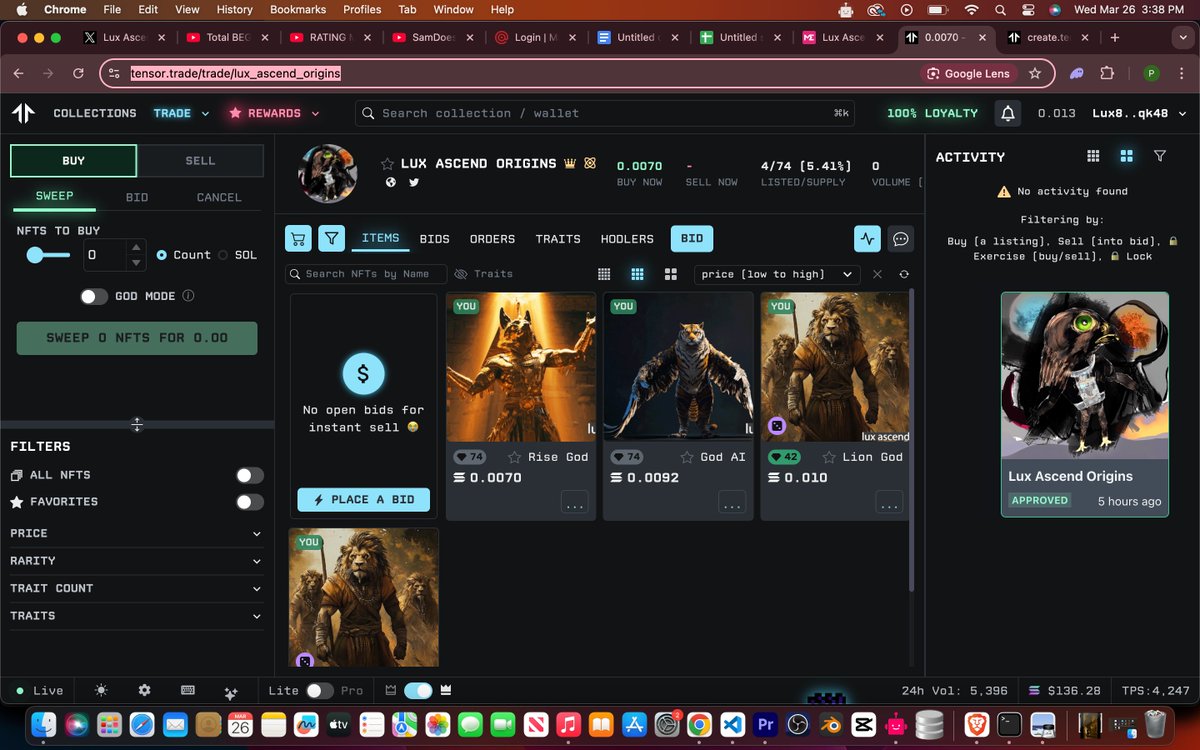This screenshot has height=750, width=1200.
Task: Increase NFTs to buy count stepper
Action: coord(136,248)
